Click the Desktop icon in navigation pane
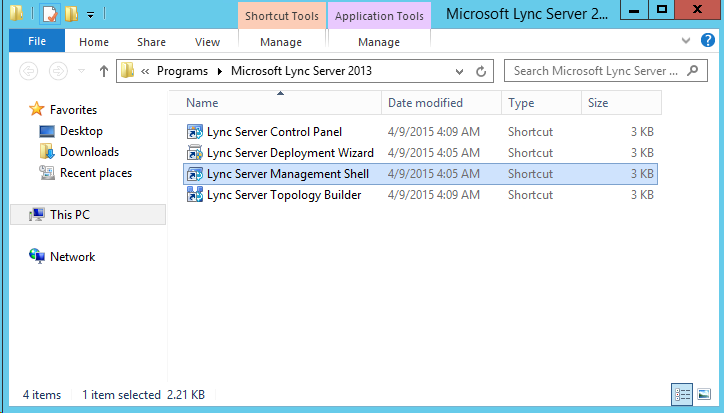The image size is (724, 413). point(47,132)
